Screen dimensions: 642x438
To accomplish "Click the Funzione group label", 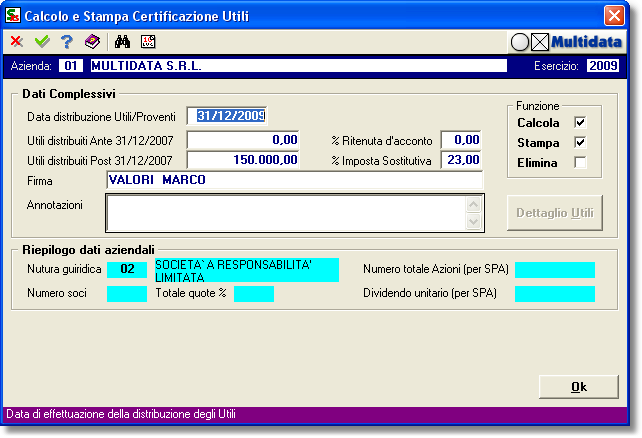I will pyautogui.click(x=538, y=106).
